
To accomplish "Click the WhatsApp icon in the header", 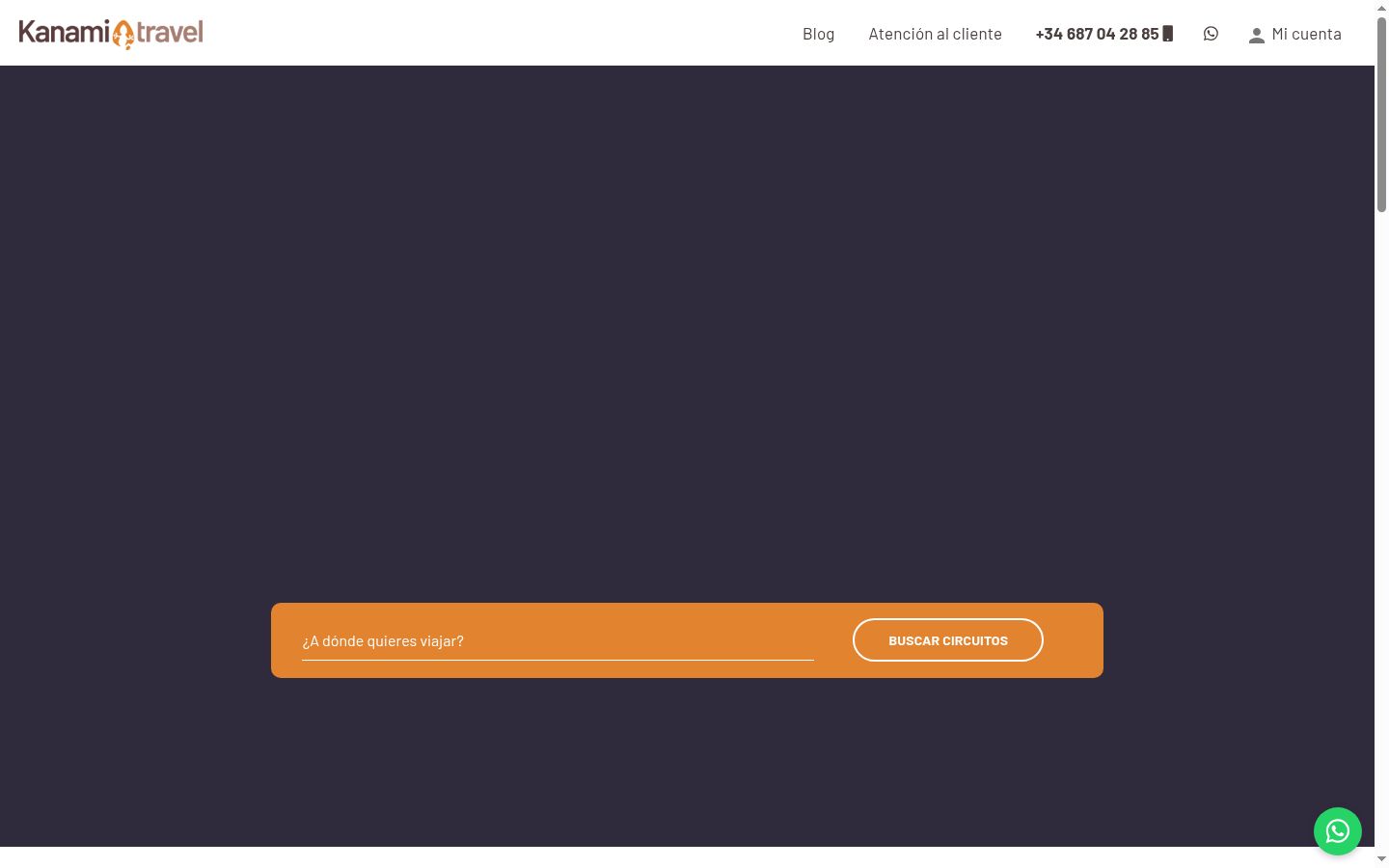I will tap(1211, 34).
